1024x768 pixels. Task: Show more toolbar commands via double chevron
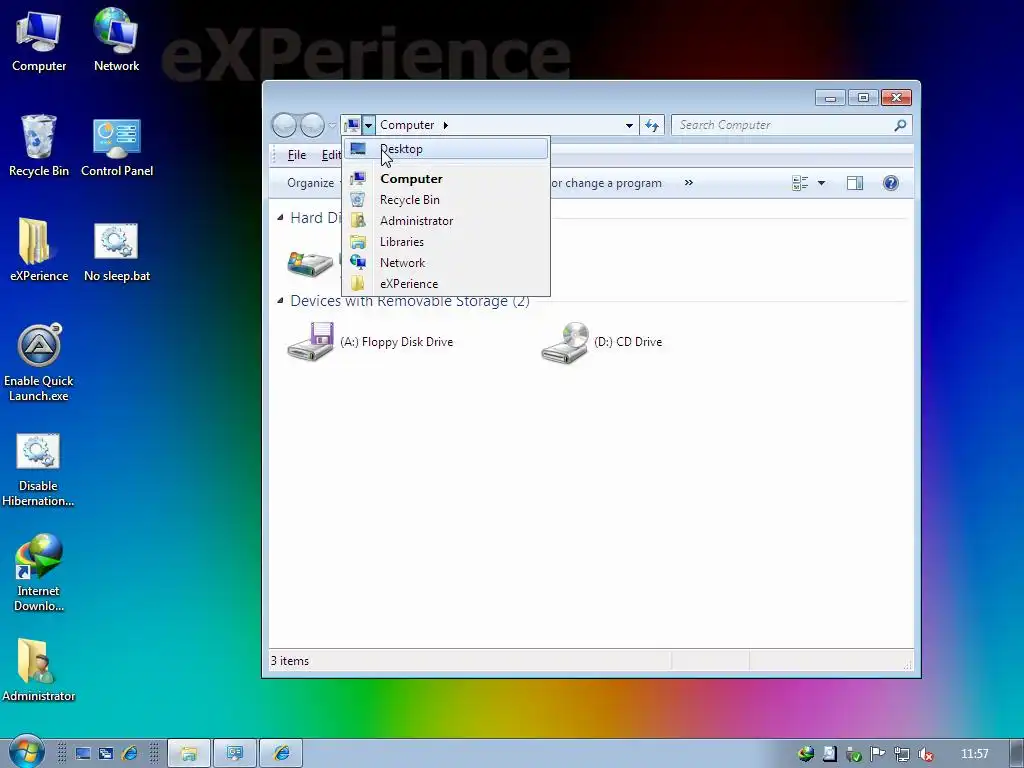[688, 183]
